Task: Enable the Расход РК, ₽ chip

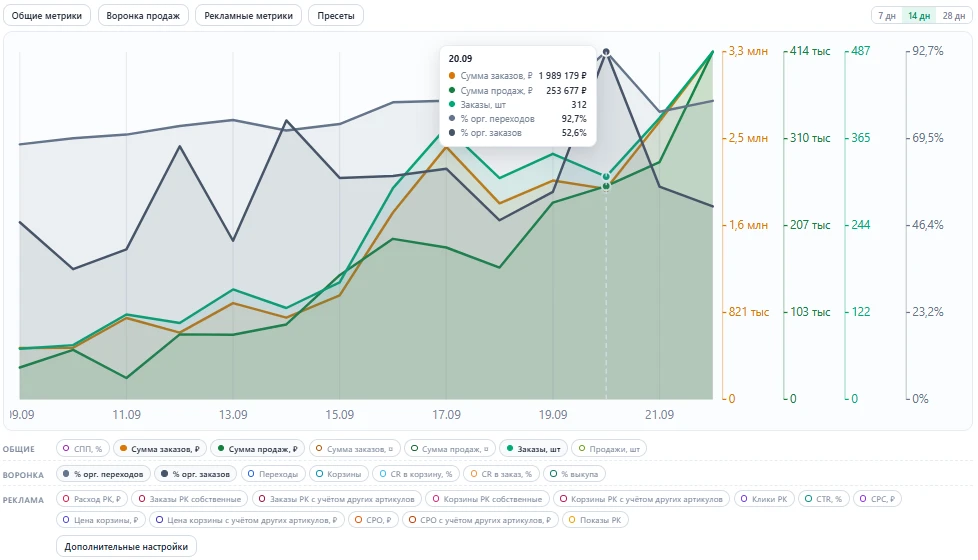Action: tap(92, 499)
